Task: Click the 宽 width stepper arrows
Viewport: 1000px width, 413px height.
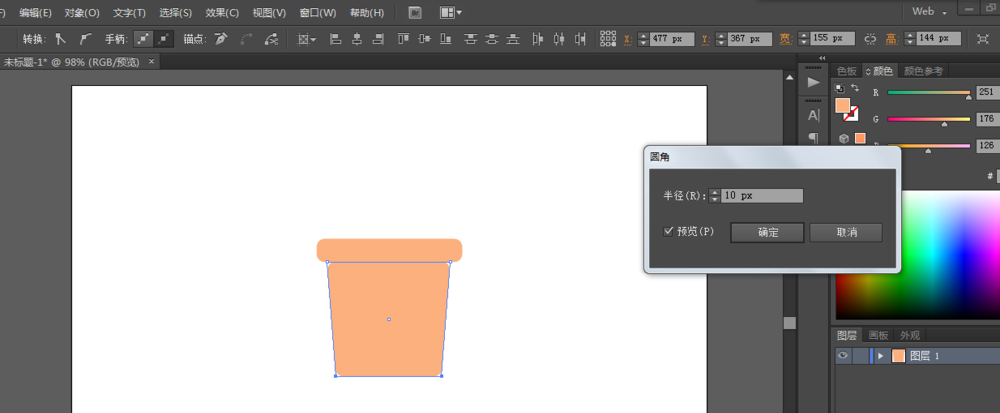Action: (804, 39)
